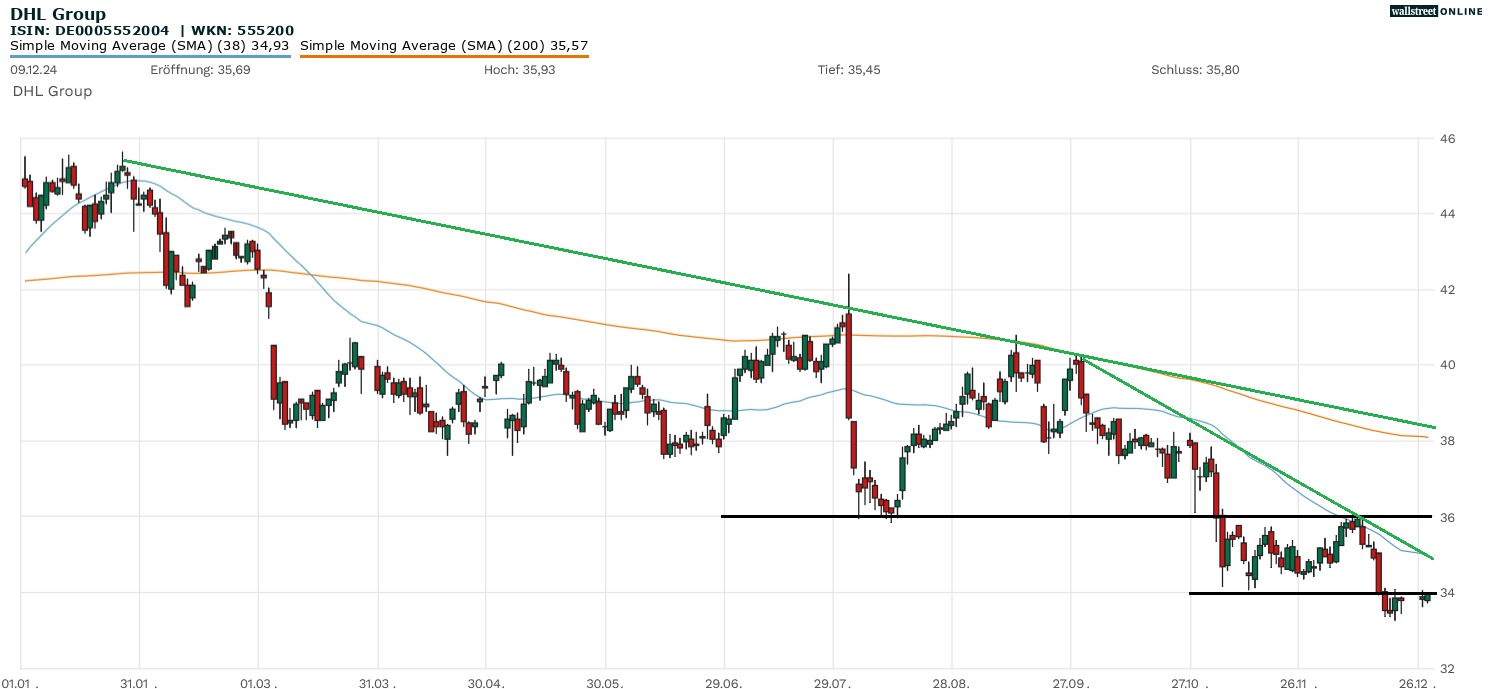Click the 46 price axis label
This screenshot has height=689, width=1490.
[x=1446, y=138]
